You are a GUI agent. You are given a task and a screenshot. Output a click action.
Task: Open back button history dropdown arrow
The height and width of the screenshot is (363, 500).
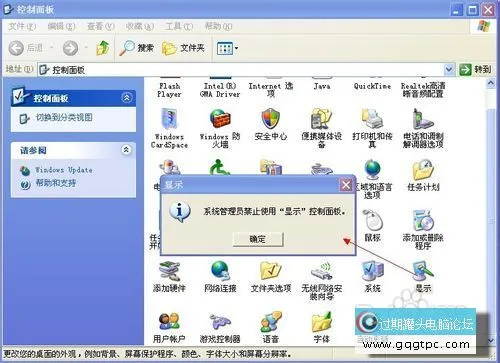pyautogui.click(x=52, y=48)
